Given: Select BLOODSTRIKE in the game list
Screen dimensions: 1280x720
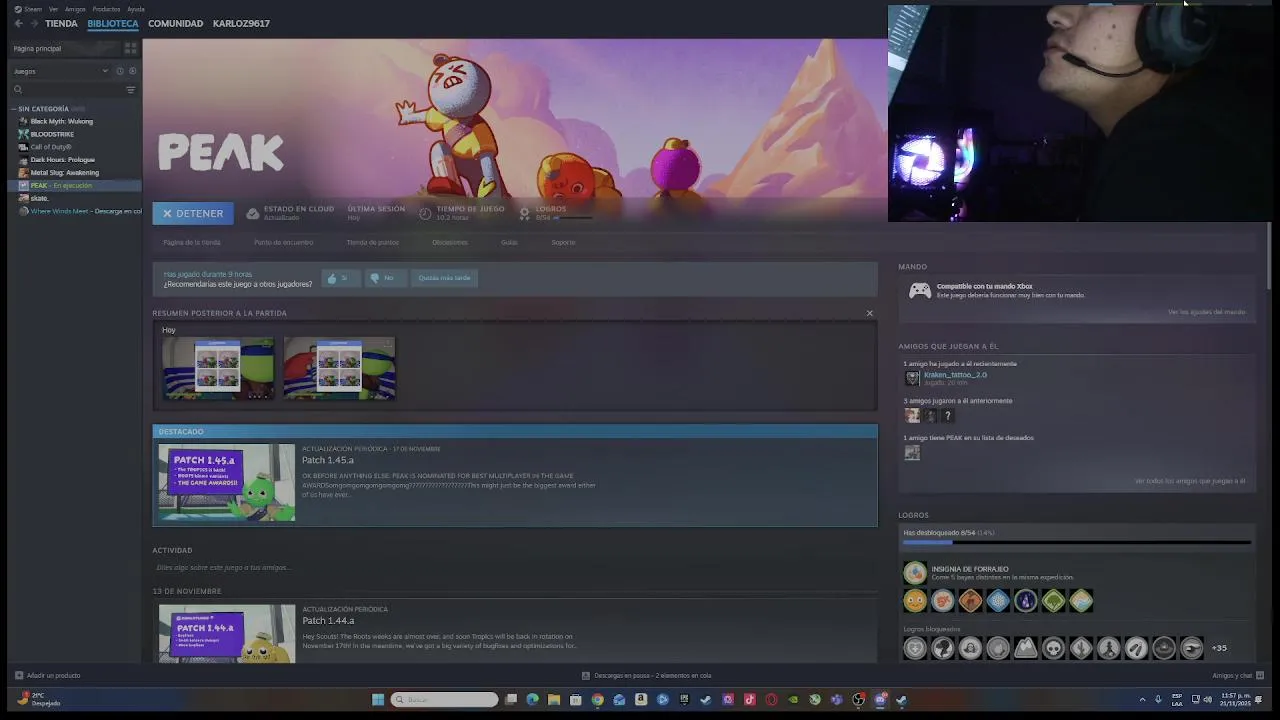Looking at the screenshot, I should pos(52,134).
